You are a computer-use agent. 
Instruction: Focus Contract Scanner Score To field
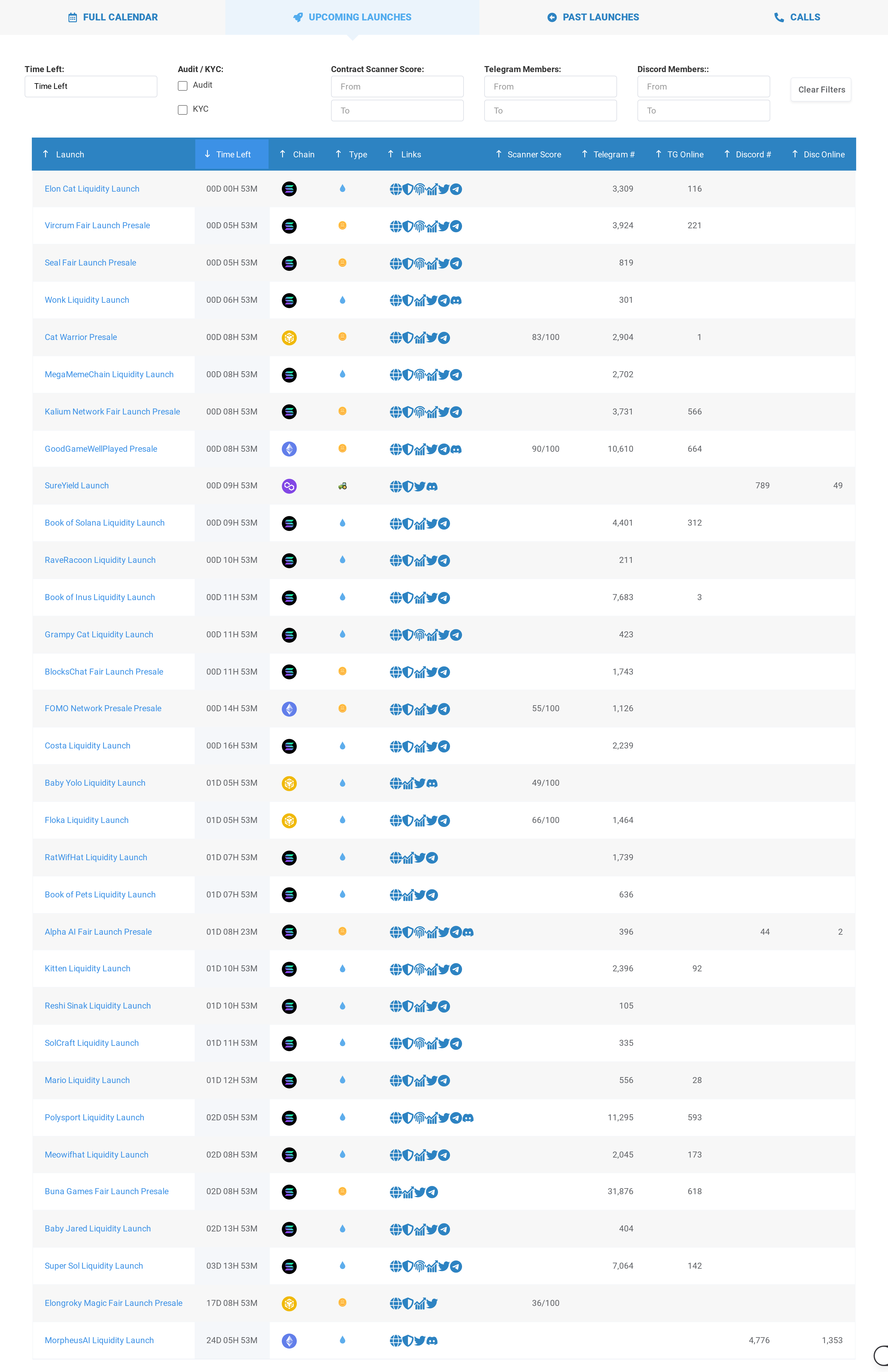tap(397, 111)
